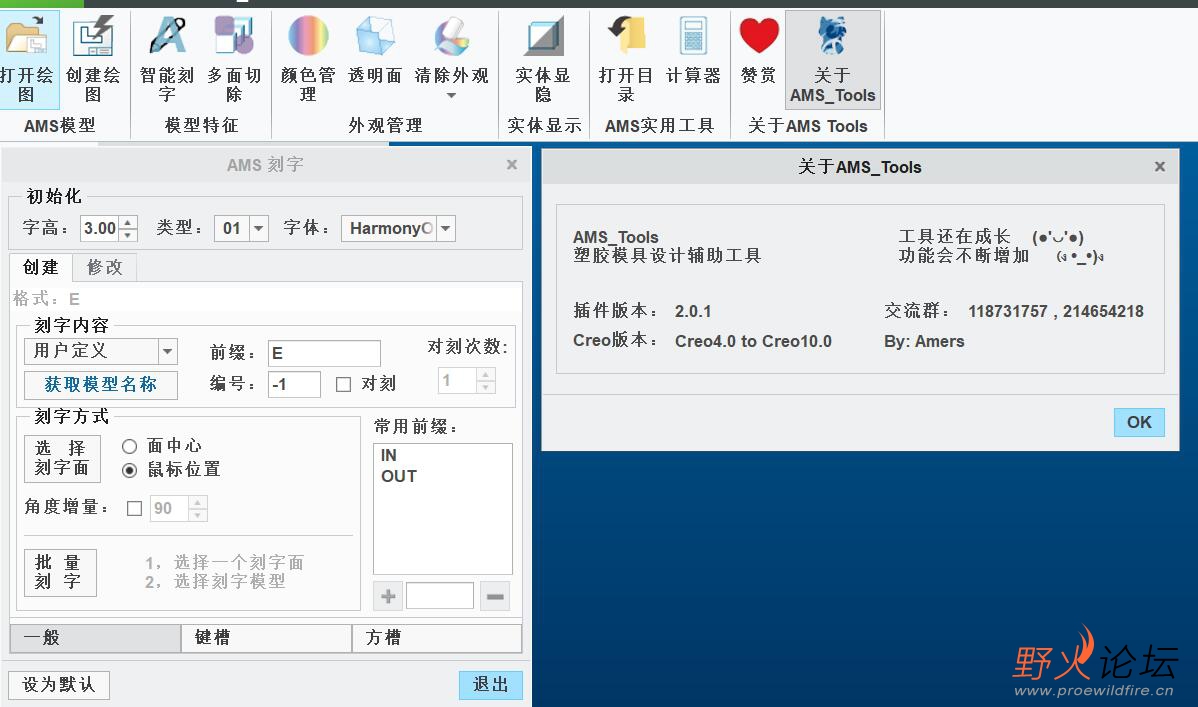The height and width of the screenshot is (707, 1198).
Task: Open the 颜色管理 tool
Action: (308, 36)
